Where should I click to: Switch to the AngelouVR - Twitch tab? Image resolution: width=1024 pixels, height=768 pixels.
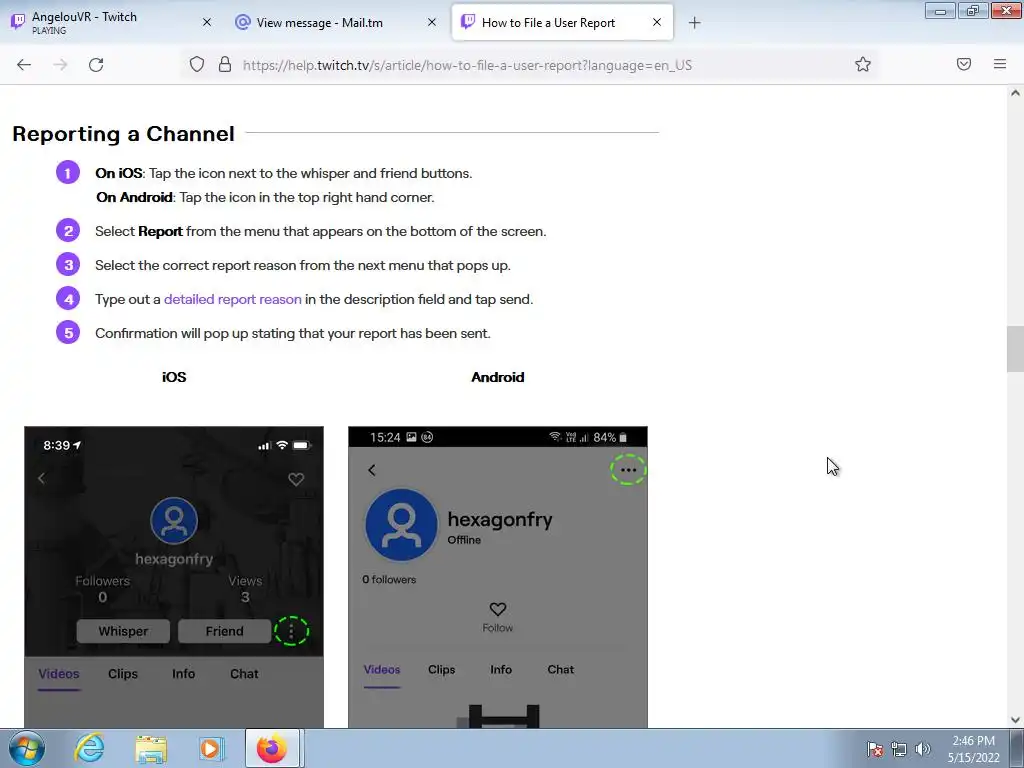pyautogui.click(x=111, y=22)
